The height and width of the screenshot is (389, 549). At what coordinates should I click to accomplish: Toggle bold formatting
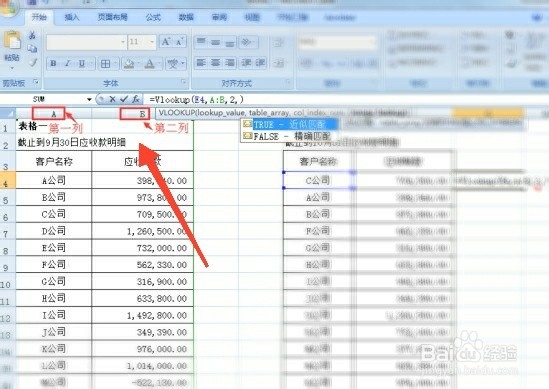pos(53,63)
